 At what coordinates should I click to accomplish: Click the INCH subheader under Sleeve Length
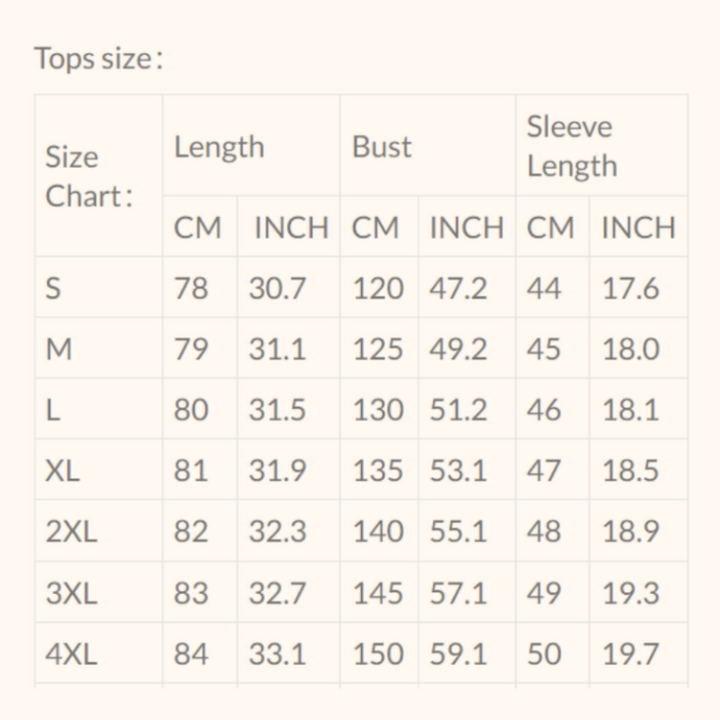638,228
